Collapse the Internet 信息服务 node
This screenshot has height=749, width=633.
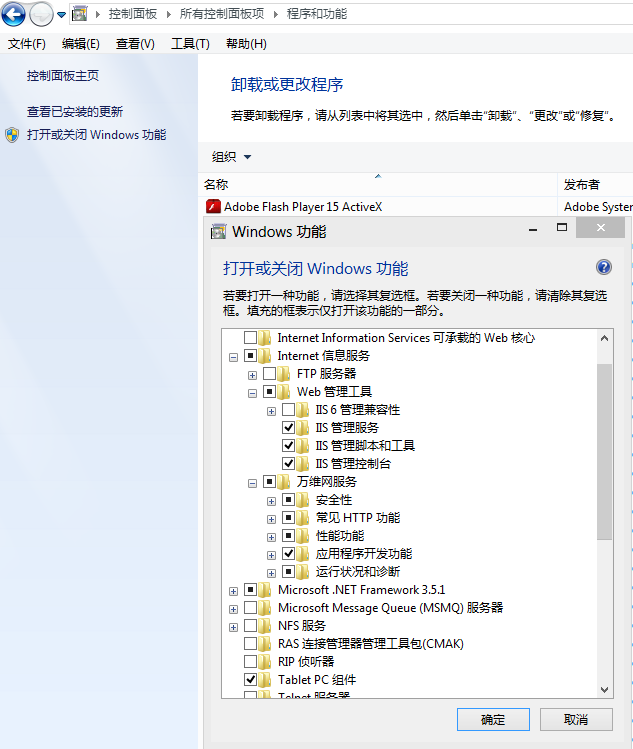(233, 357)
